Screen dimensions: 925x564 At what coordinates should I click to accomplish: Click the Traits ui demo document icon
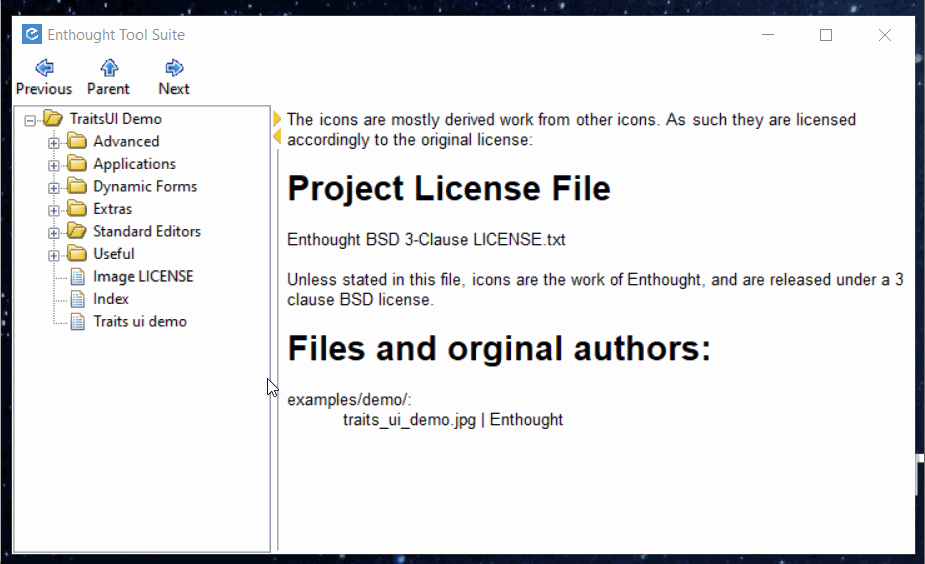click(77, 321)
